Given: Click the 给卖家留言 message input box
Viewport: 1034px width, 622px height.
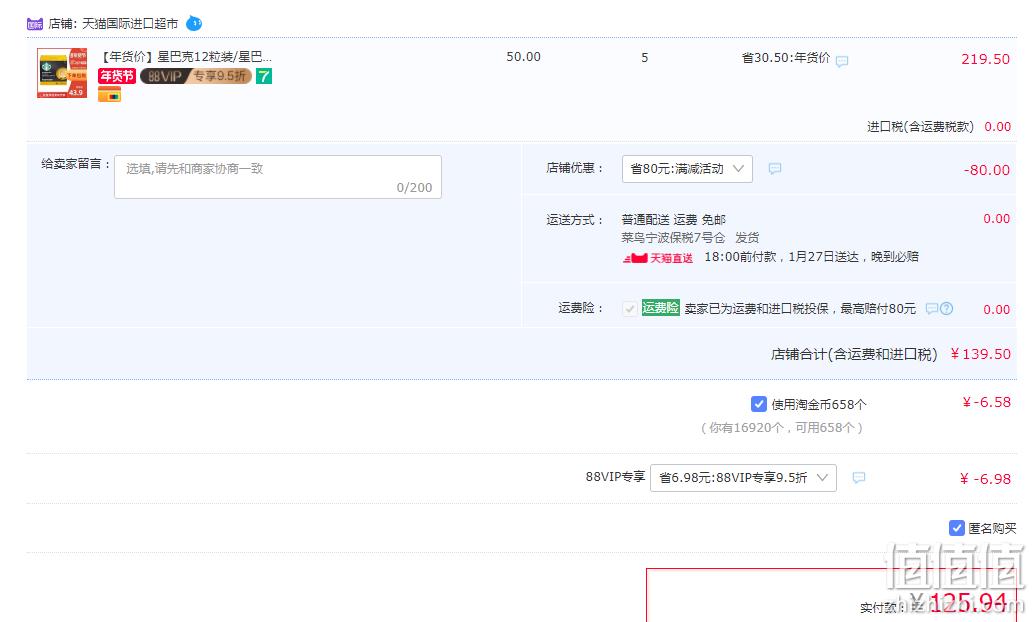Looking at the screenshot, I should pyautogui.click(x=278, y=177).
